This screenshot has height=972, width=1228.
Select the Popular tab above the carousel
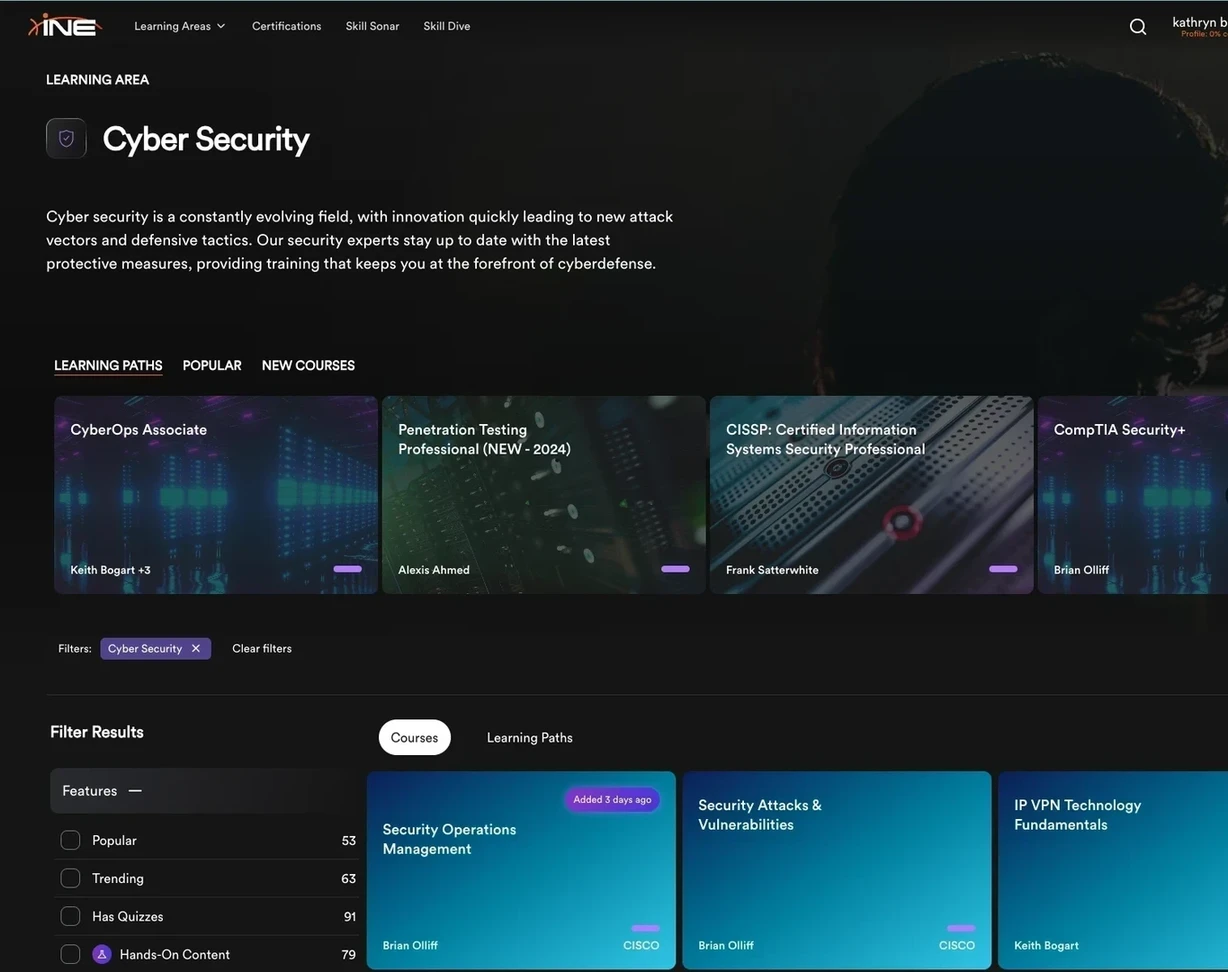tap(212, 366)
